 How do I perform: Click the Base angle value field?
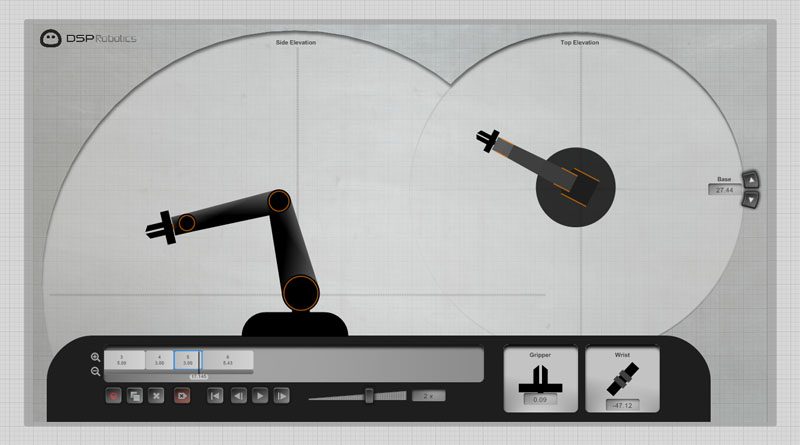click(724, 189)
